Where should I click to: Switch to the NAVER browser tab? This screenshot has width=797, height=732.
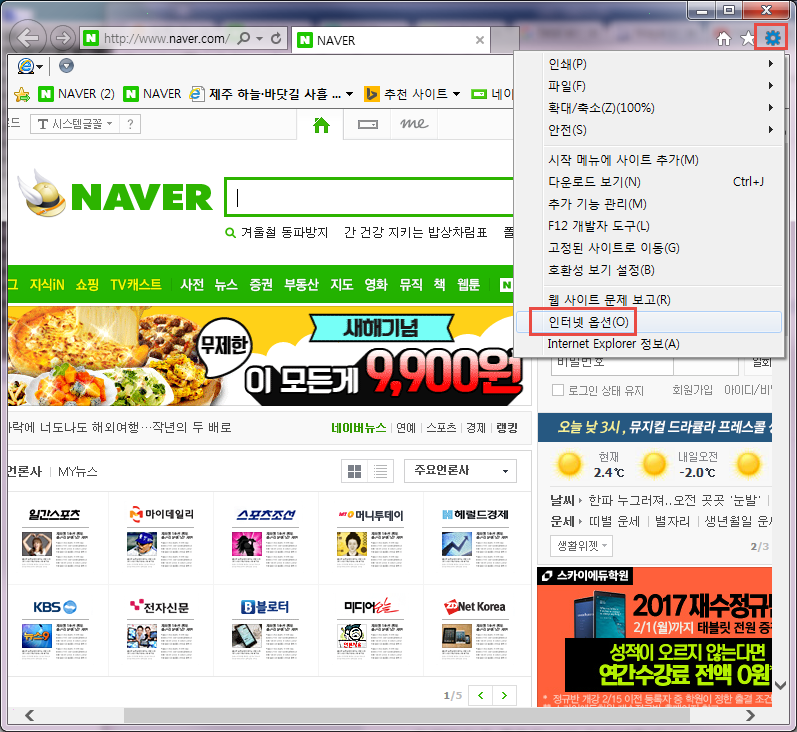pyautogui.click(x=391, y=40)
